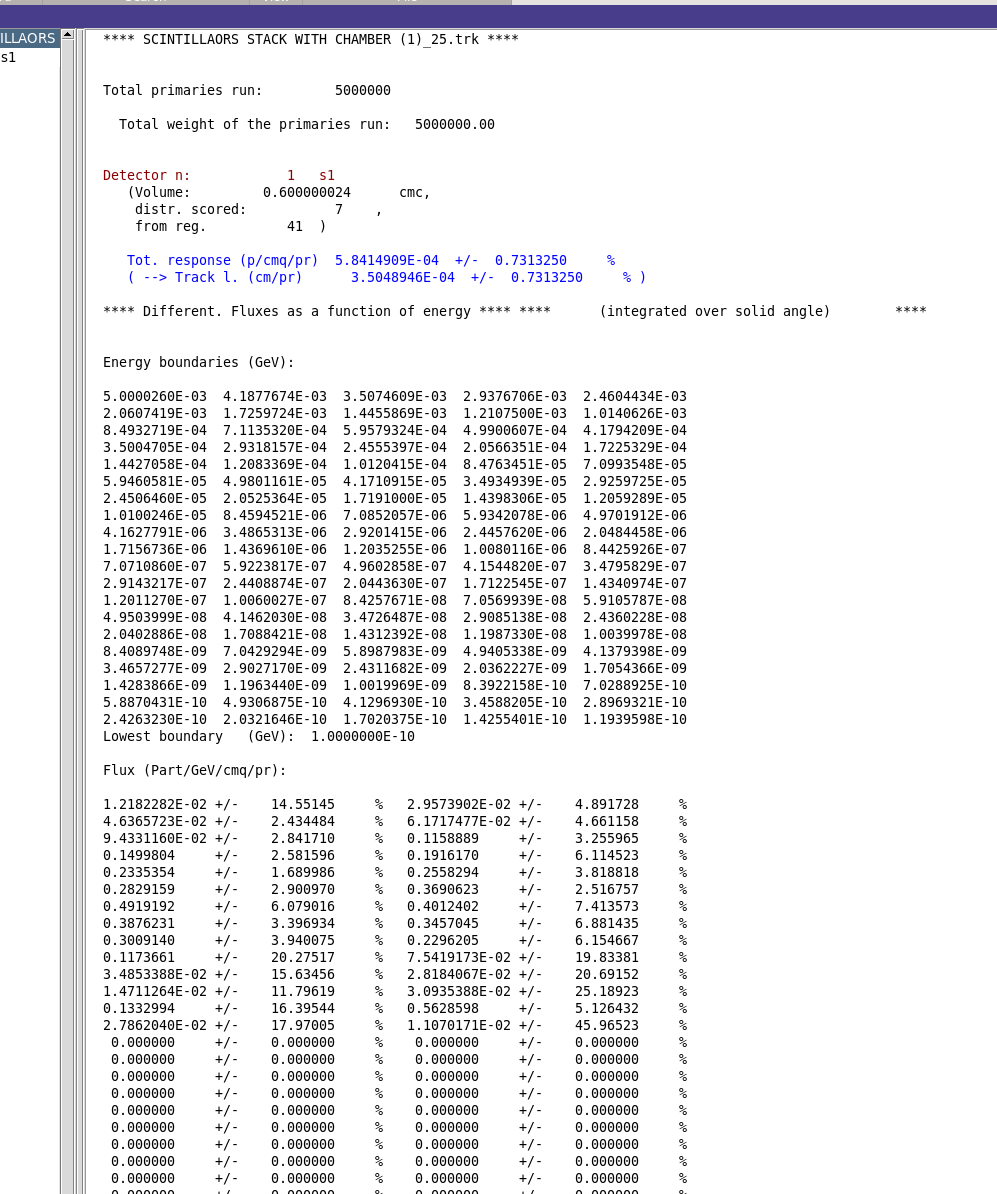Viewport: 997px width, 1194px height.
Task: Click the 'Lowest boundary (GeV)' line
Action: (x=259, y=736)
